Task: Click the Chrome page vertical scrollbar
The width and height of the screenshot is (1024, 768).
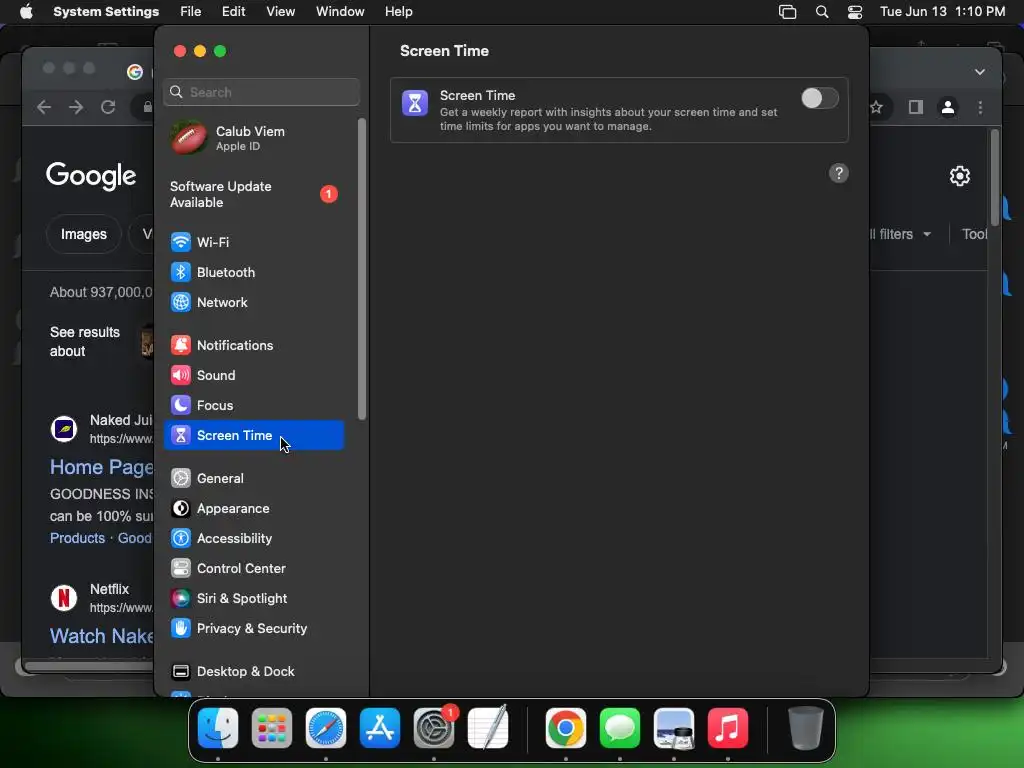Action: pyautogui.click(x=995, y=177)
